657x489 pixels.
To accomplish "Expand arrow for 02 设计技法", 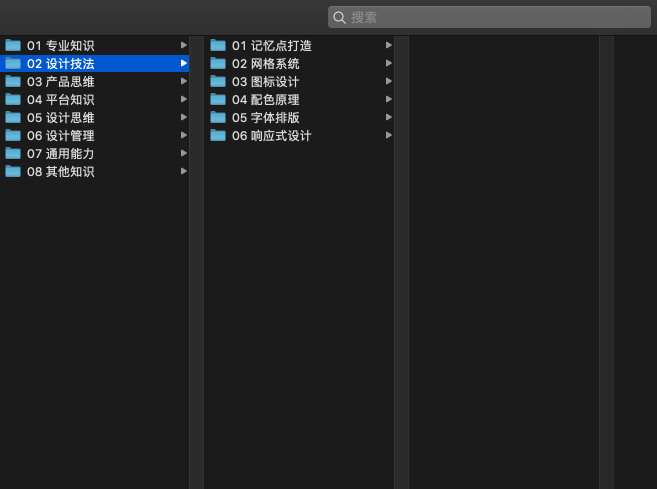I will [x=184, y=63].
